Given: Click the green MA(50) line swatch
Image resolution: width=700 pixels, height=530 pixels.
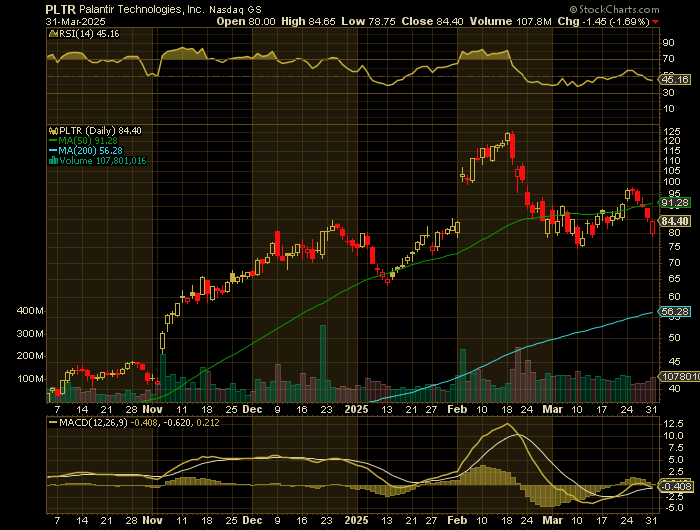Looking at the screenshot, I should tap(54, 141).
